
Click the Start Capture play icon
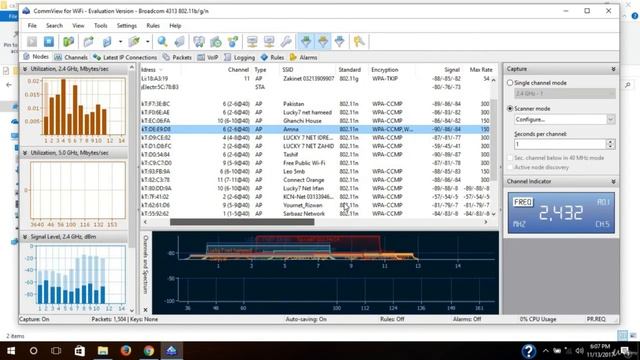click(x=32, y=41)
